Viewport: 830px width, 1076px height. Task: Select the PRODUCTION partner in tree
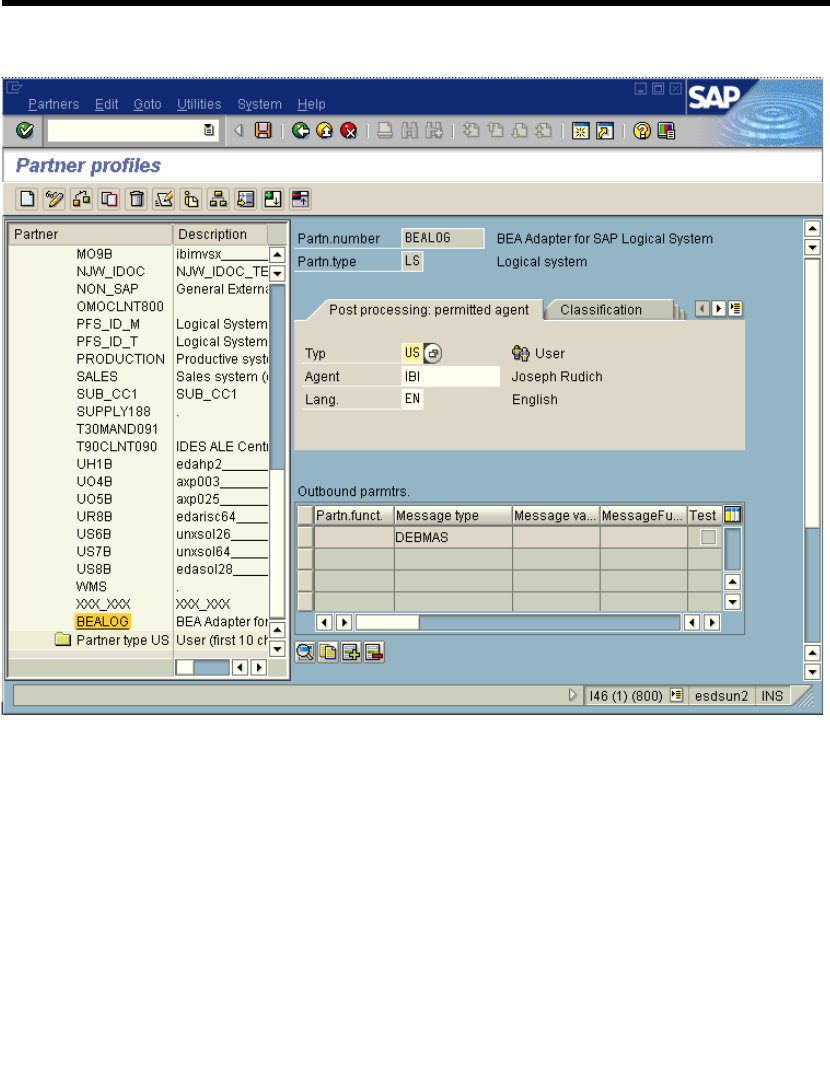[x=121, y=359]
